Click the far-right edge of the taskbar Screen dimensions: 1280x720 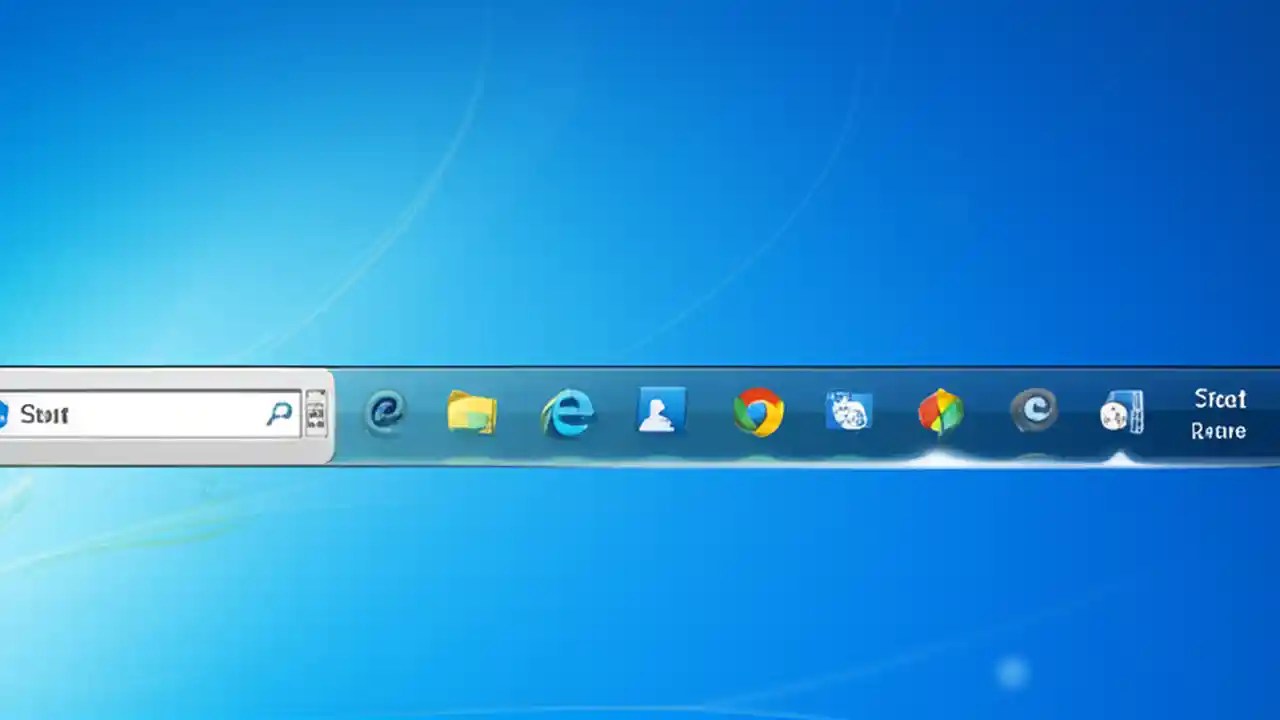1273,415
